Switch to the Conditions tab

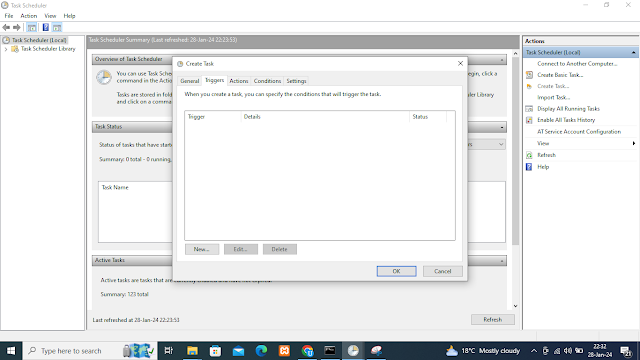[267, 81]
